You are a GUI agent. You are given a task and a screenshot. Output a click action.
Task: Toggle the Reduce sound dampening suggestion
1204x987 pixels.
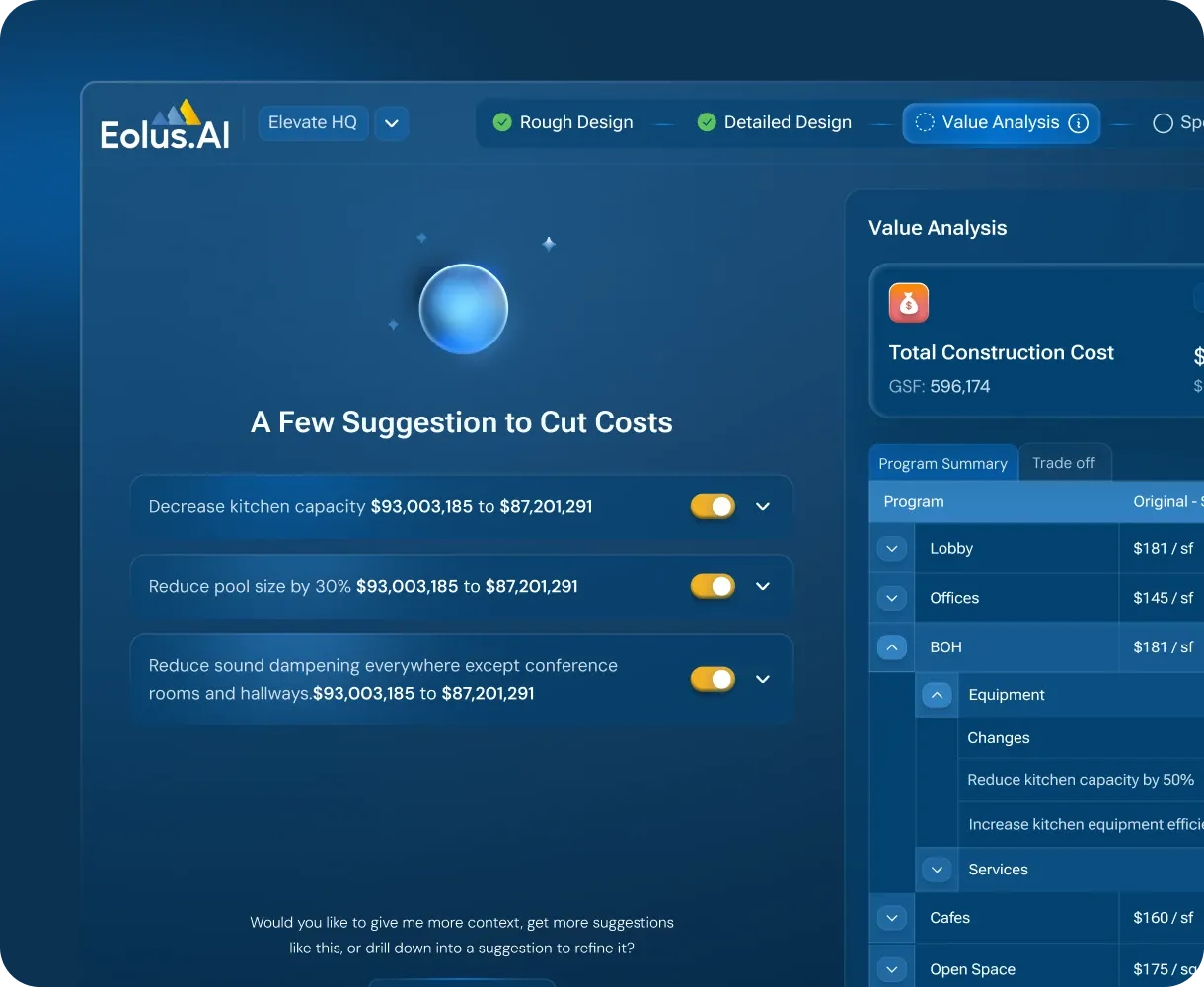[713, 679]
